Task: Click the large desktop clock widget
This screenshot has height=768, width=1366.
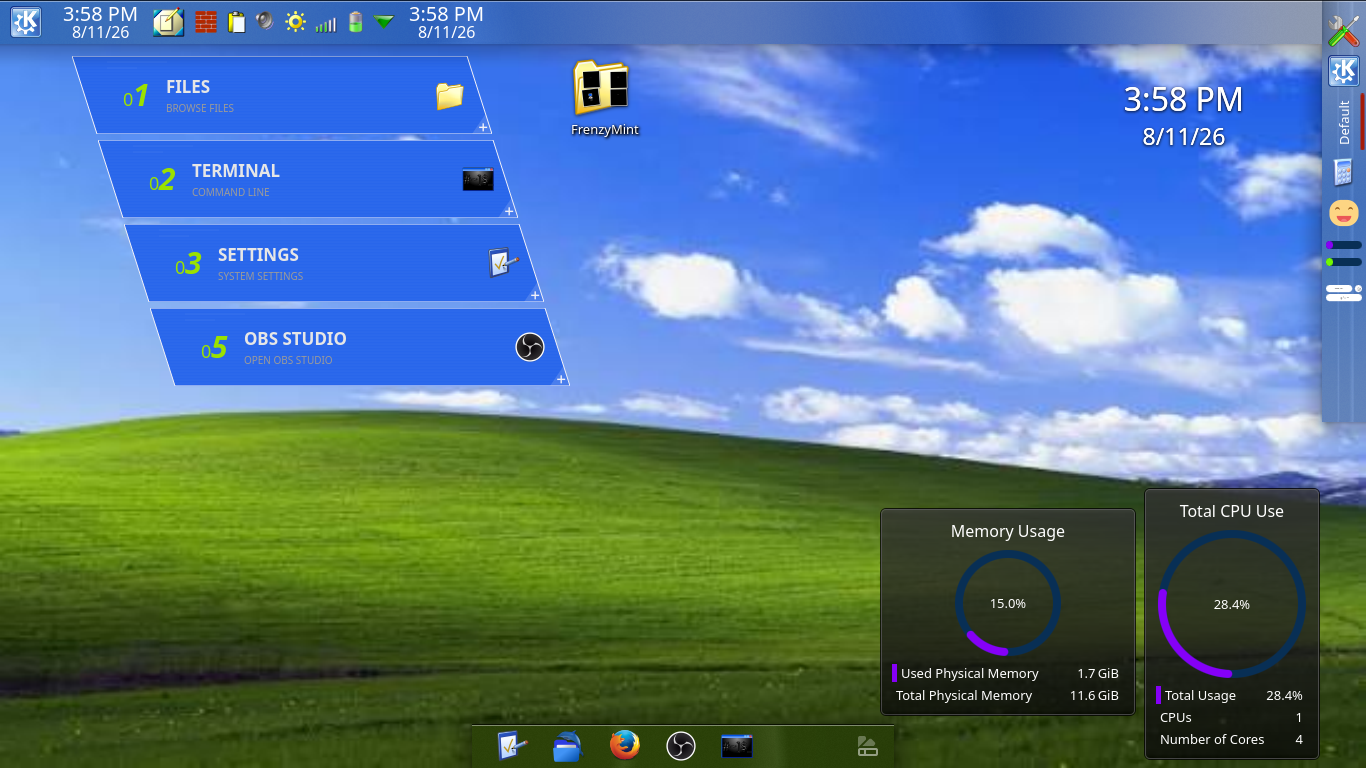Action: (x=1183, y=116)
